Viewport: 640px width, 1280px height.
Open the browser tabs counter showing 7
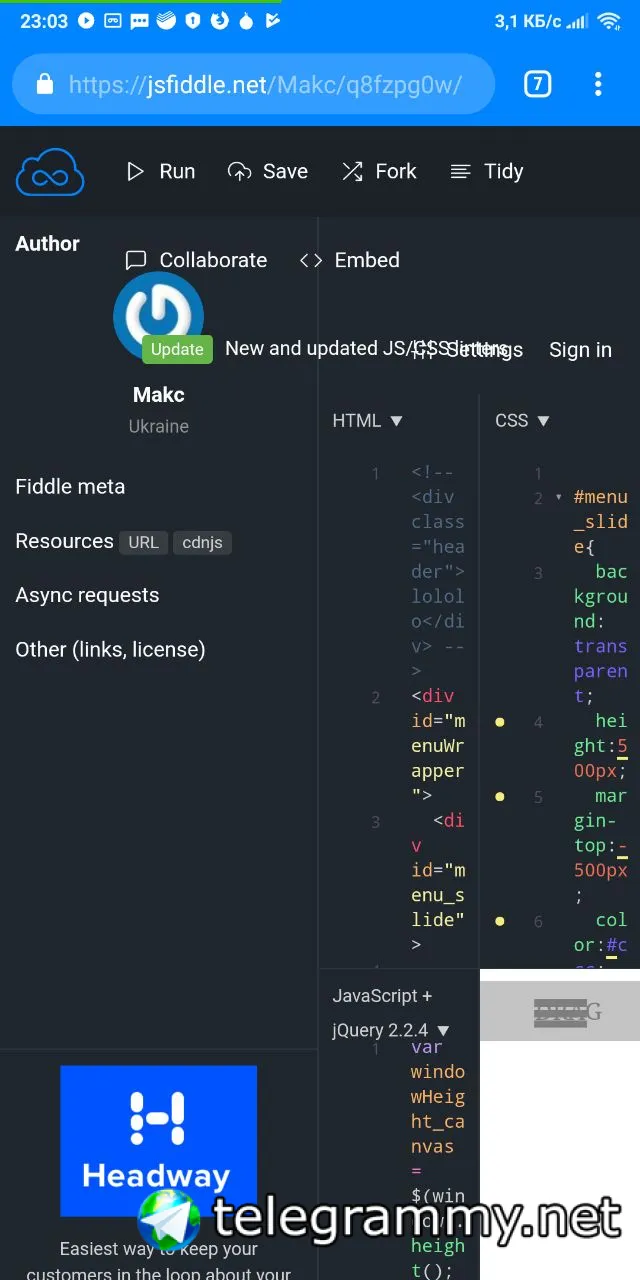pyautogui.click(x=538, y=84)
